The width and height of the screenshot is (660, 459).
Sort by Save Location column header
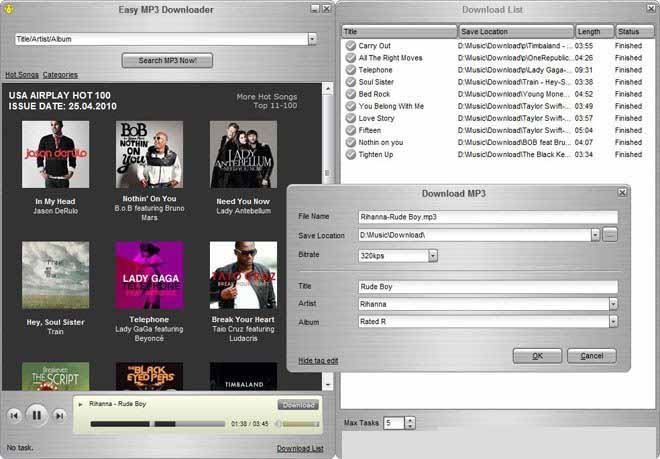click(x=516, y=32)
